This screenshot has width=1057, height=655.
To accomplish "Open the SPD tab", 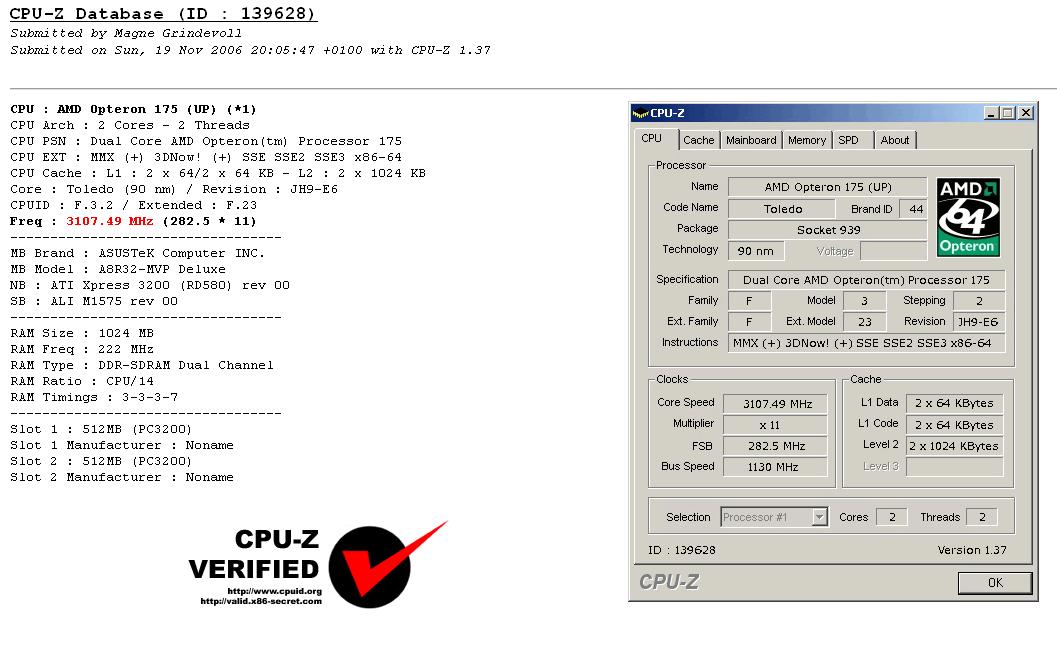I will point(849,140).
